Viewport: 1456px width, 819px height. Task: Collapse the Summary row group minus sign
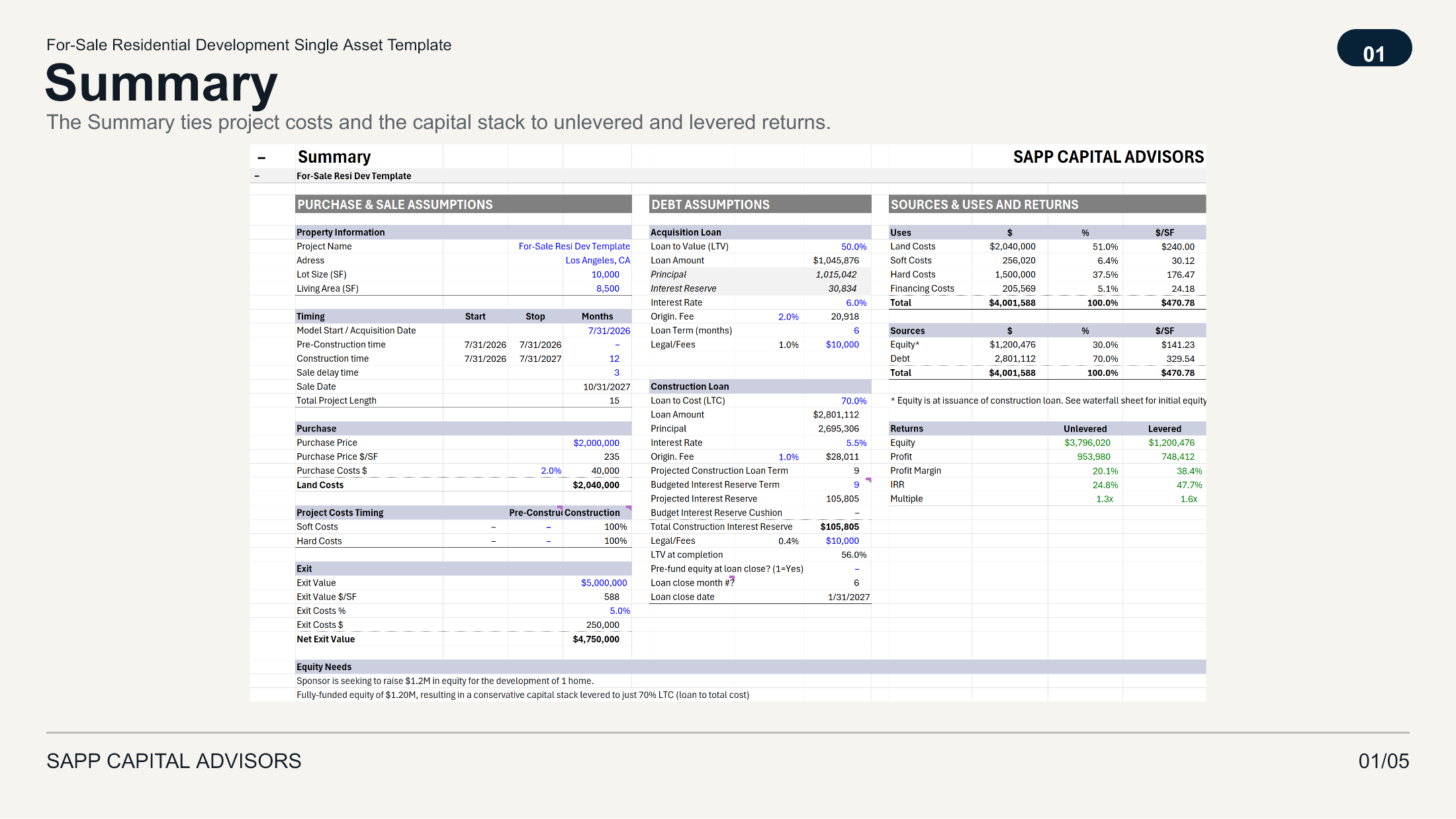pos(261,157)
